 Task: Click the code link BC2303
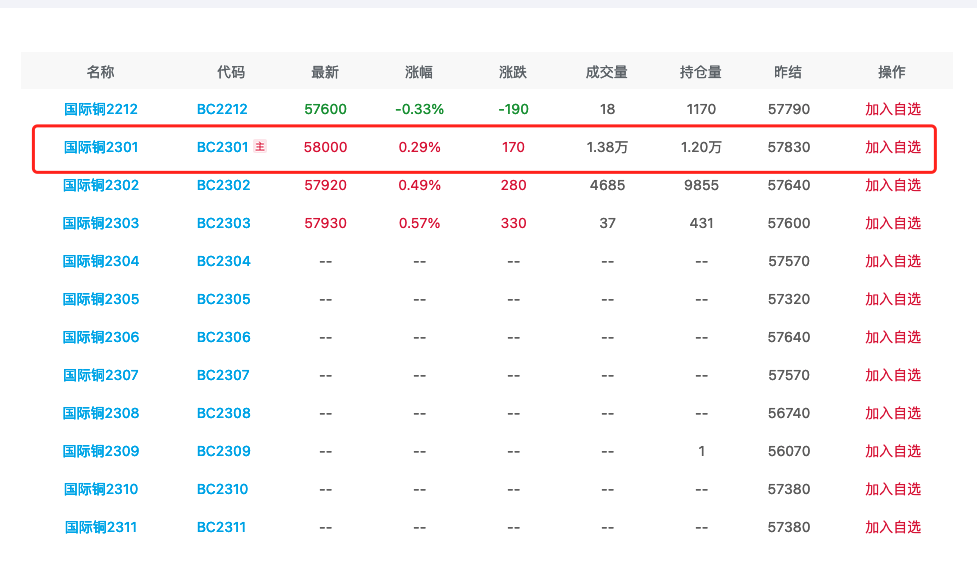click(224, 223)
